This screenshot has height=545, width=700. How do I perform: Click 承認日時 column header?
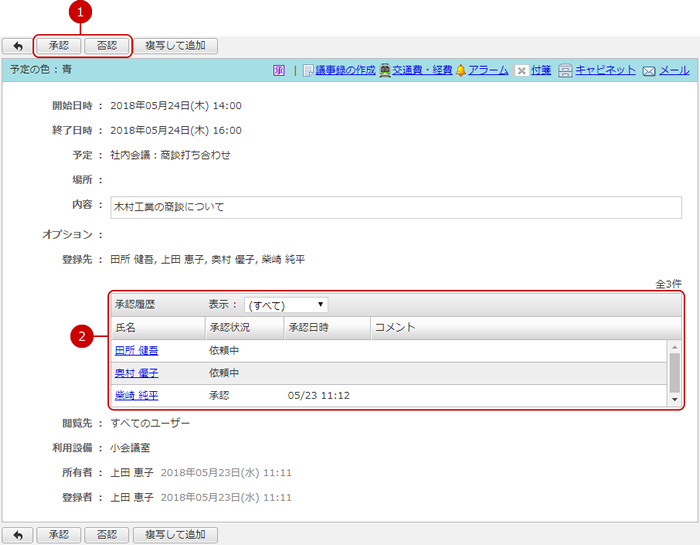click(327, 328)
